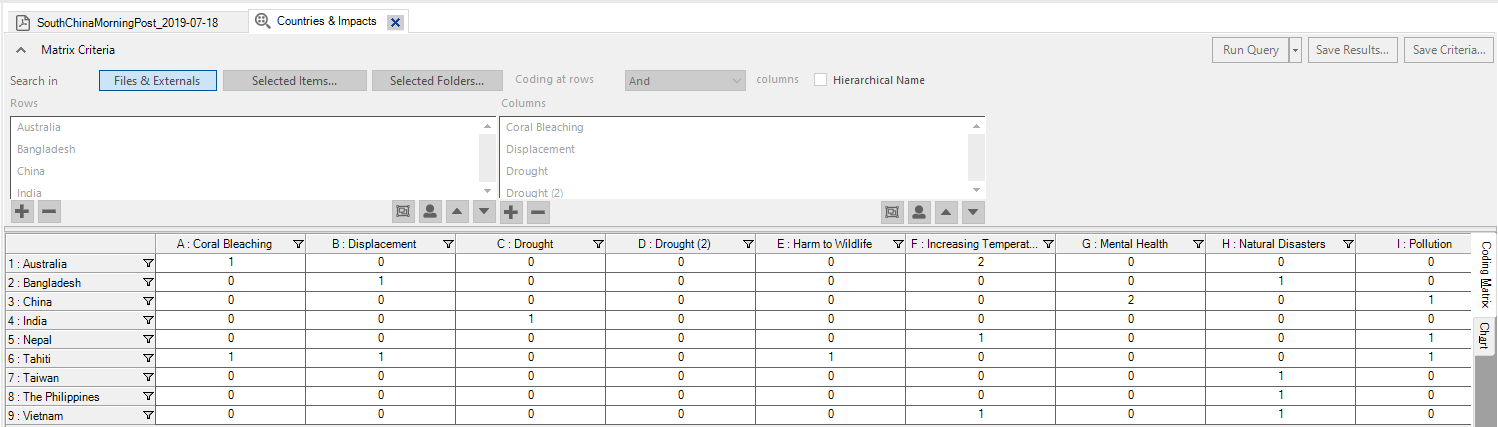Click the Selected Items button
This screenshot has height=427, width=1498.
(294, 81)
